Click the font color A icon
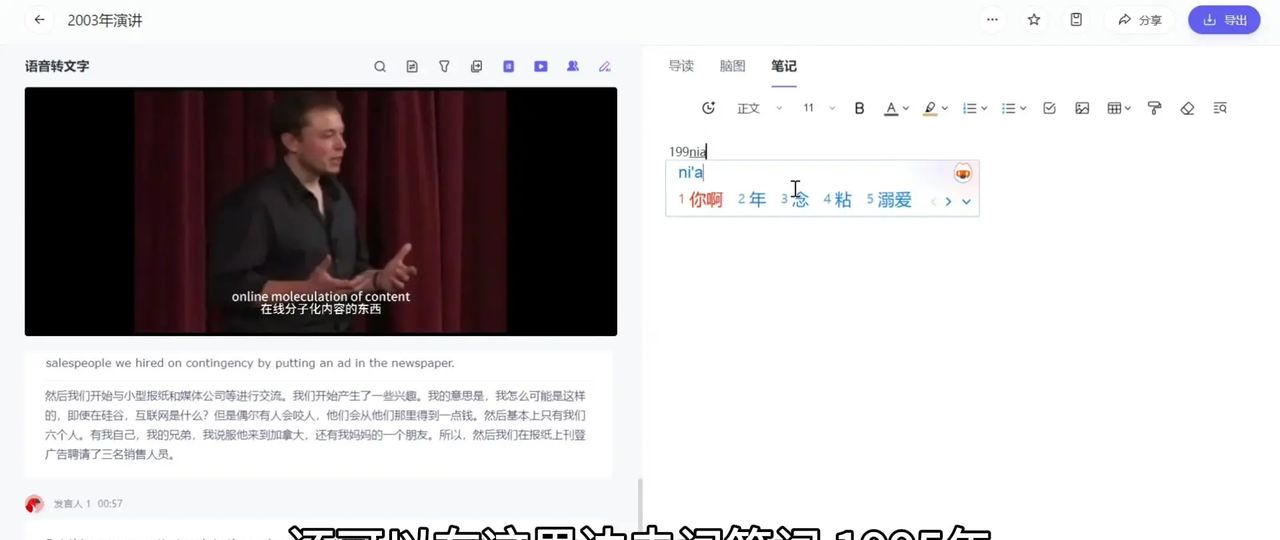 890,108
